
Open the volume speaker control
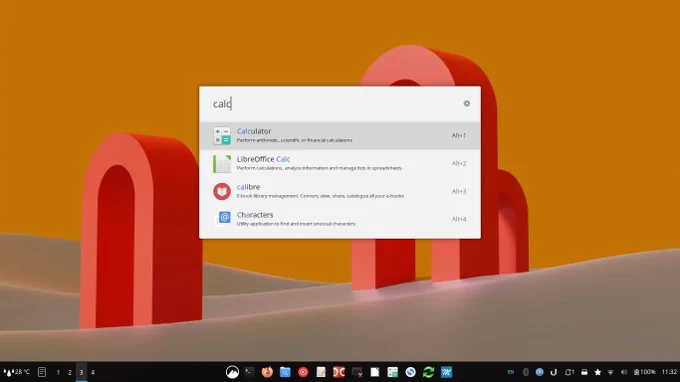coord(624,372)
